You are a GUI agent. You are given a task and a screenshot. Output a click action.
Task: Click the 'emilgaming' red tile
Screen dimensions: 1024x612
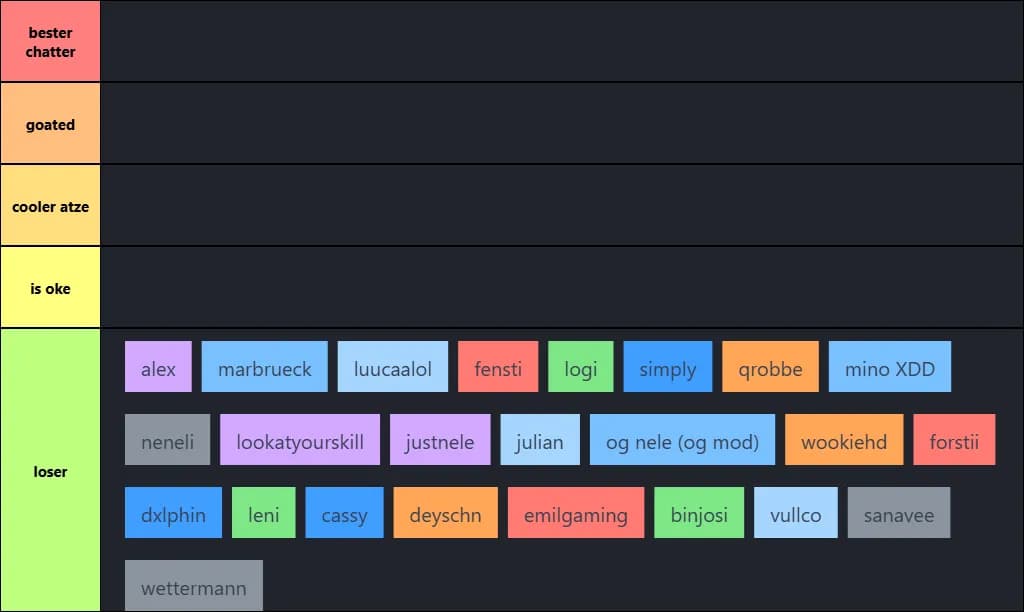coord(576,513)
